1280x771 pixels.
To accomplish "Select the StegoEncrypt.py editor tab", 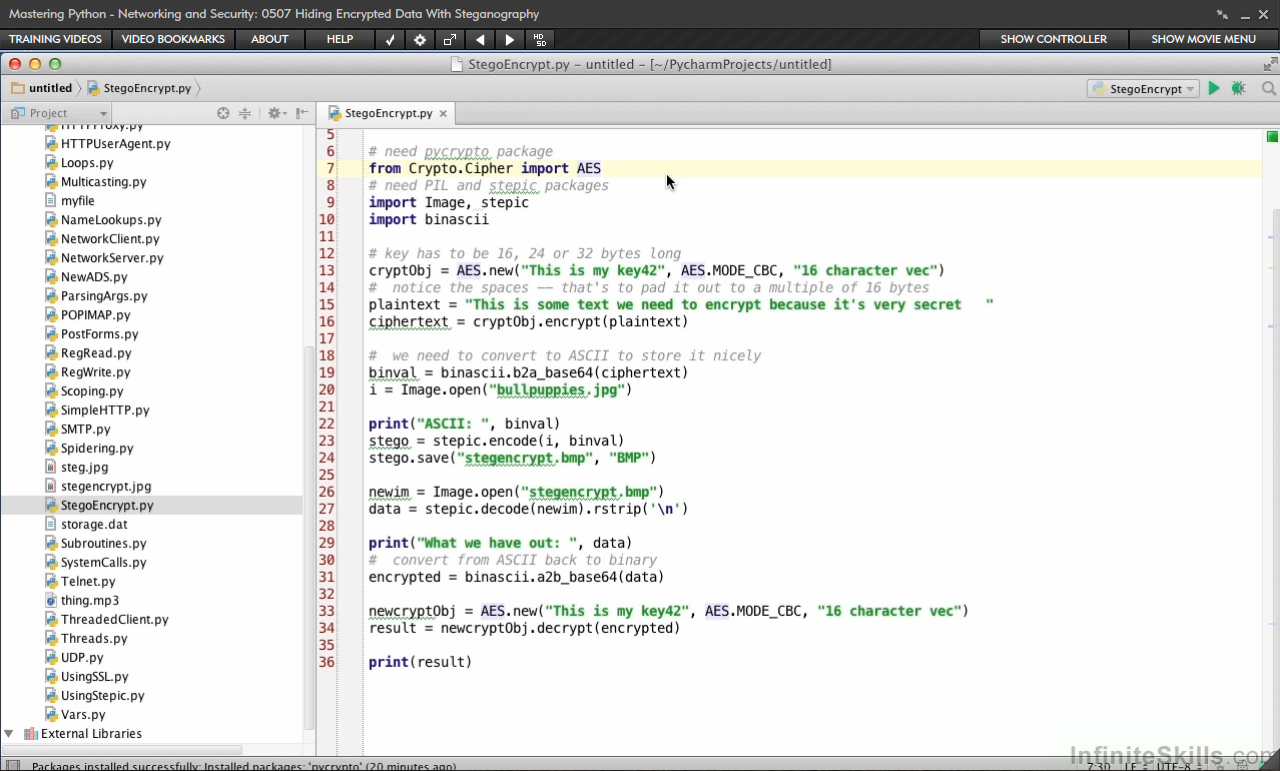I will pos(387,113).
